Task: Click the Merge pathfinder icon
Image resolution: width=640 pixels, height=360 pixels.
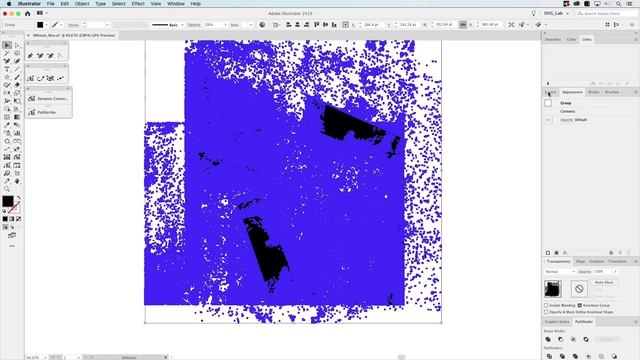Action: tap(576, 356)
